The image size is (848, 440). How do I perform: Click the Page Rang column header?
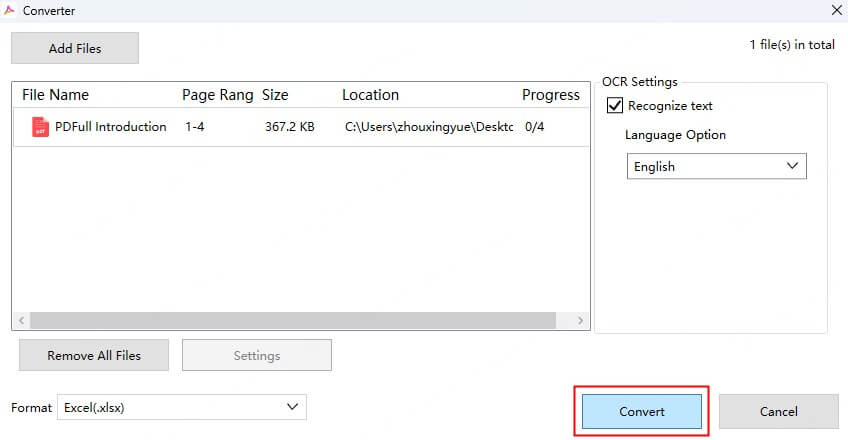click(x=216, y=95)
